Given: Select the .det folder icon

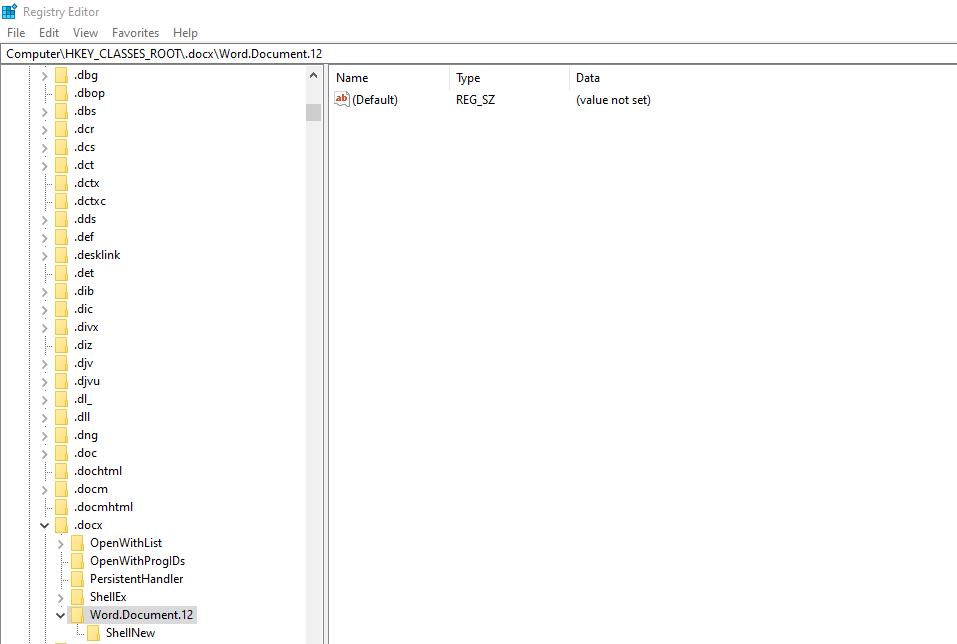Looking at the screenshot, I should point(61,273).
